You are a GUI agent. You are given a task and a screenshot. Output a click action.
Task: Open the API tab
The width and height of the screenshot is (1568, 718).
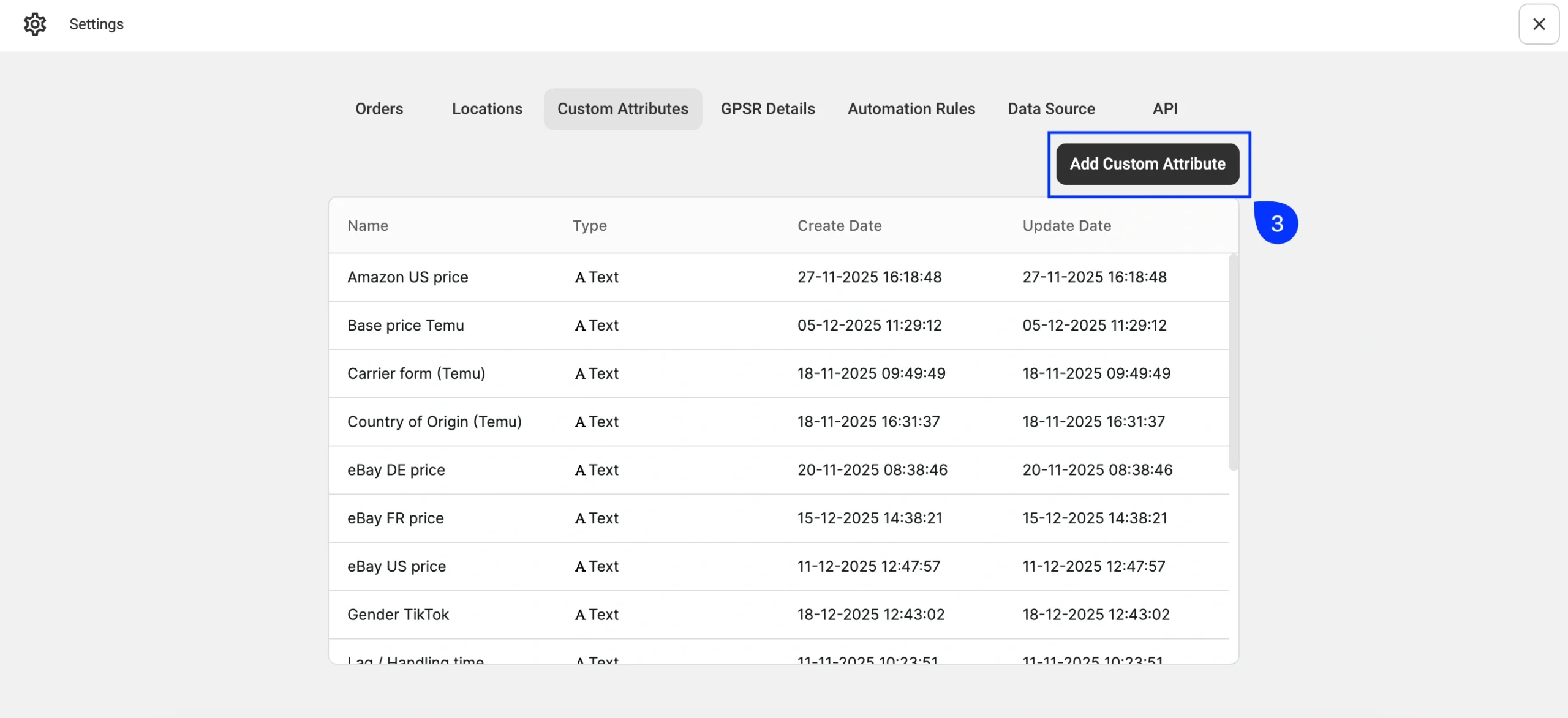pos(1164,109)
